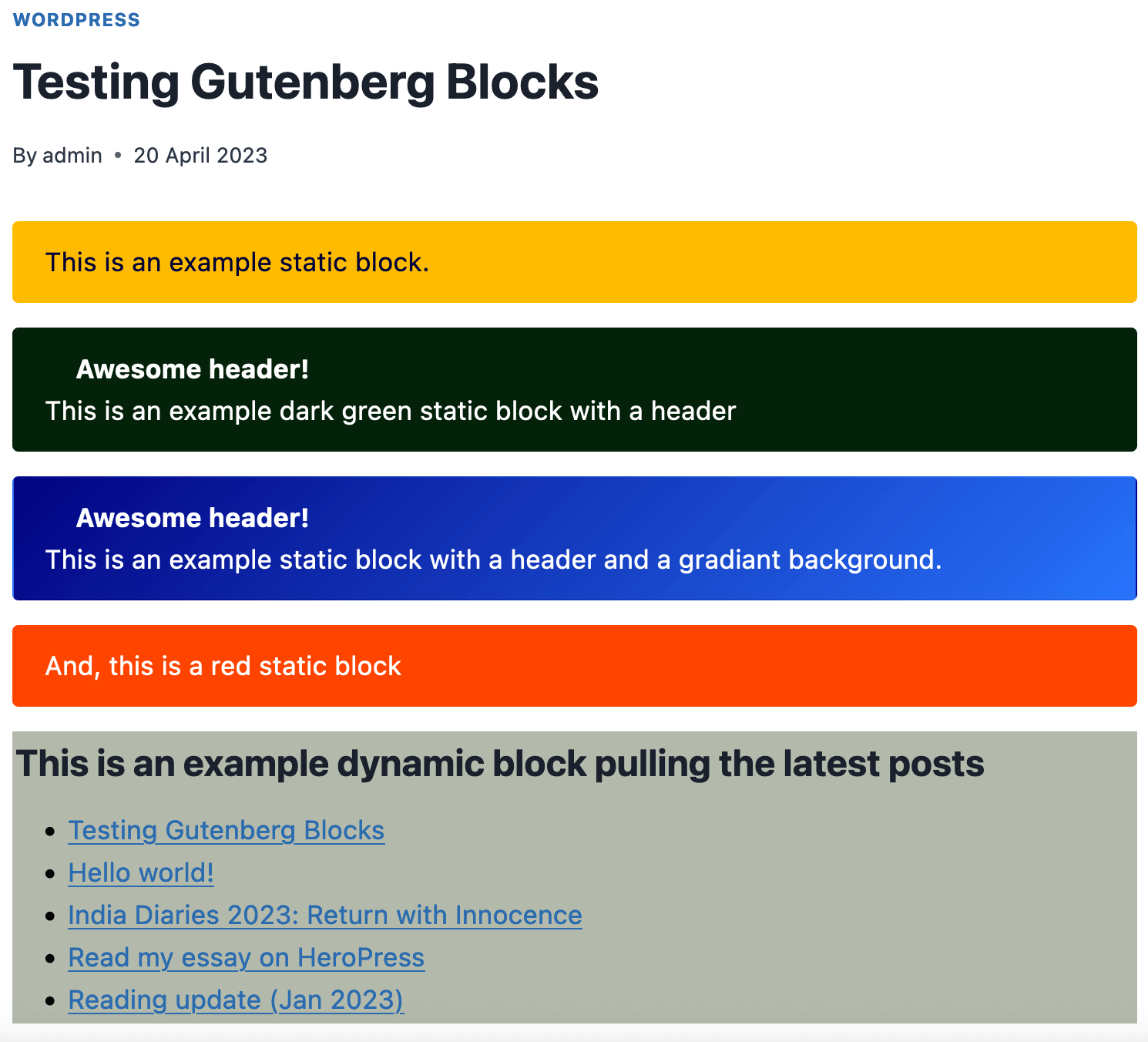Click the red static block

coord(574,665)
